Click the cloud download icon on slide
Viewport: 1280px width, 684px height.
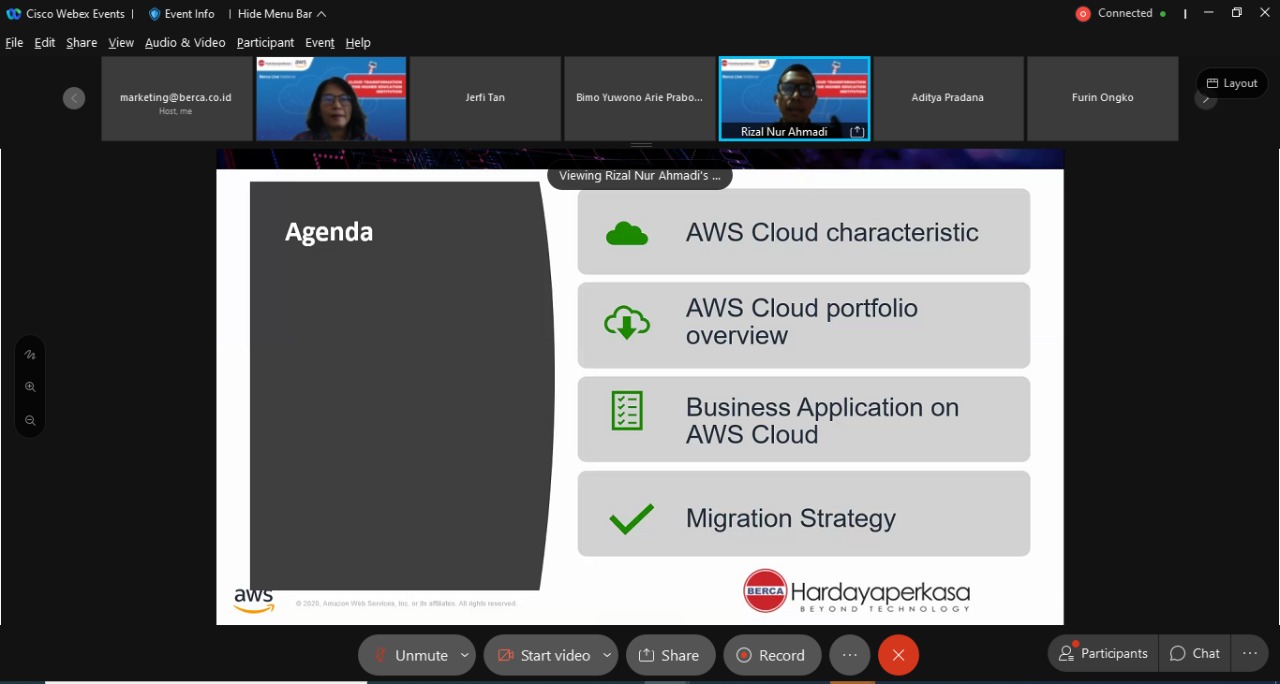(x=627, y=324)
